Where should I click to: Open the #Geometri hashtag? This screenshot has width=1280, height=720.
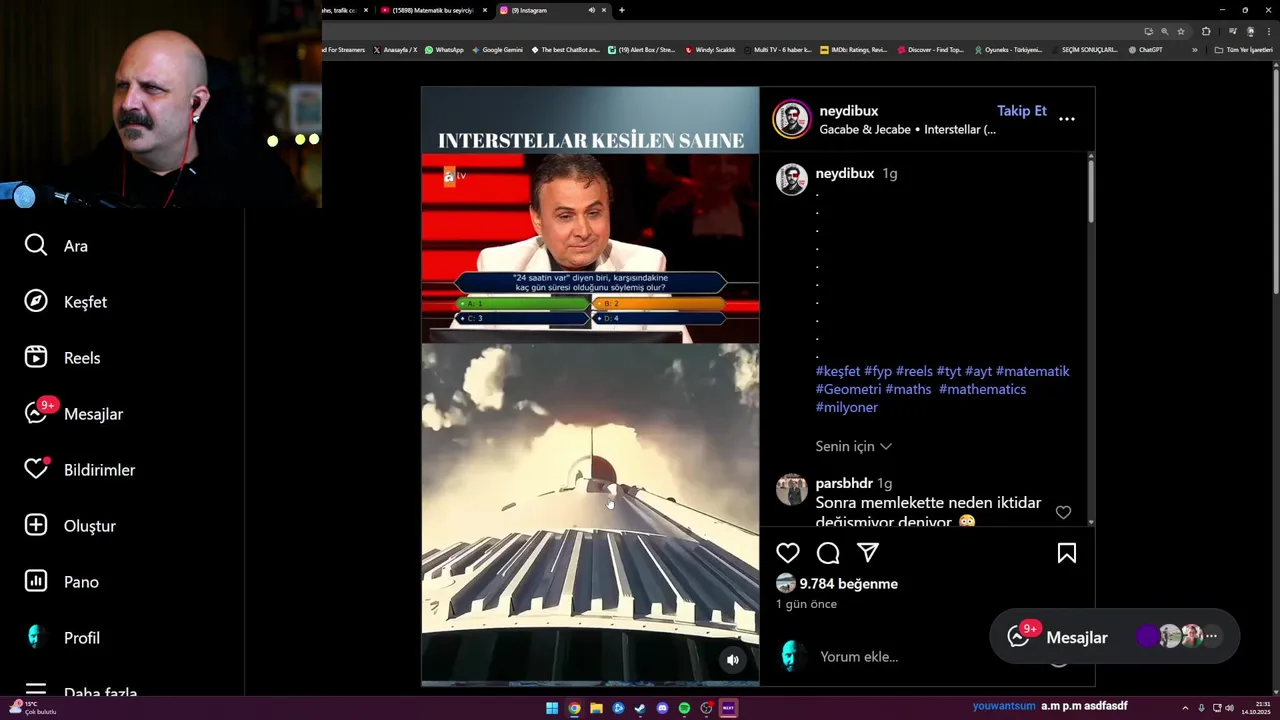(848, 389)
